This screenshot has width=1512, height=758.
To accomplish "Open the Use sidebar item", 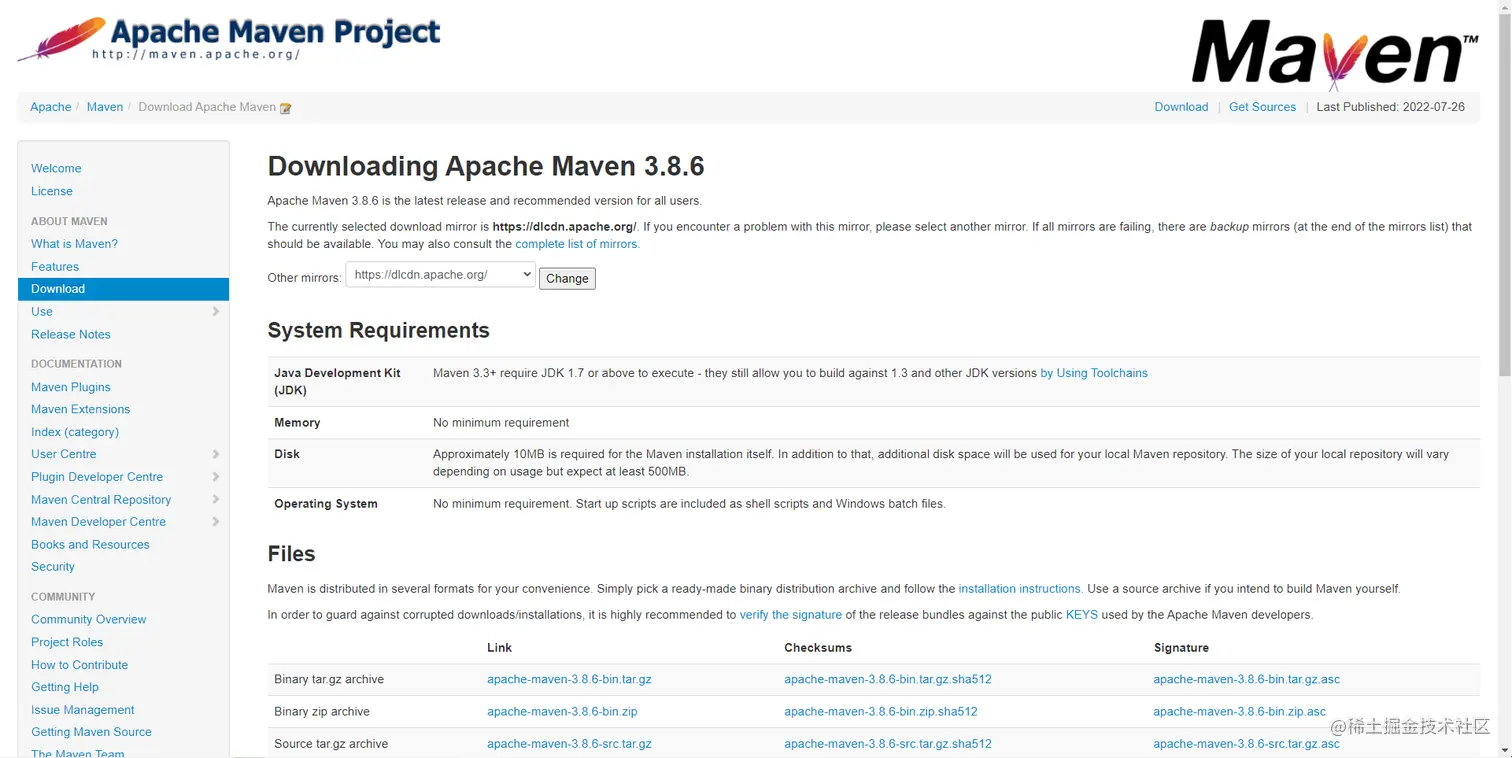I will pos(42,312).
